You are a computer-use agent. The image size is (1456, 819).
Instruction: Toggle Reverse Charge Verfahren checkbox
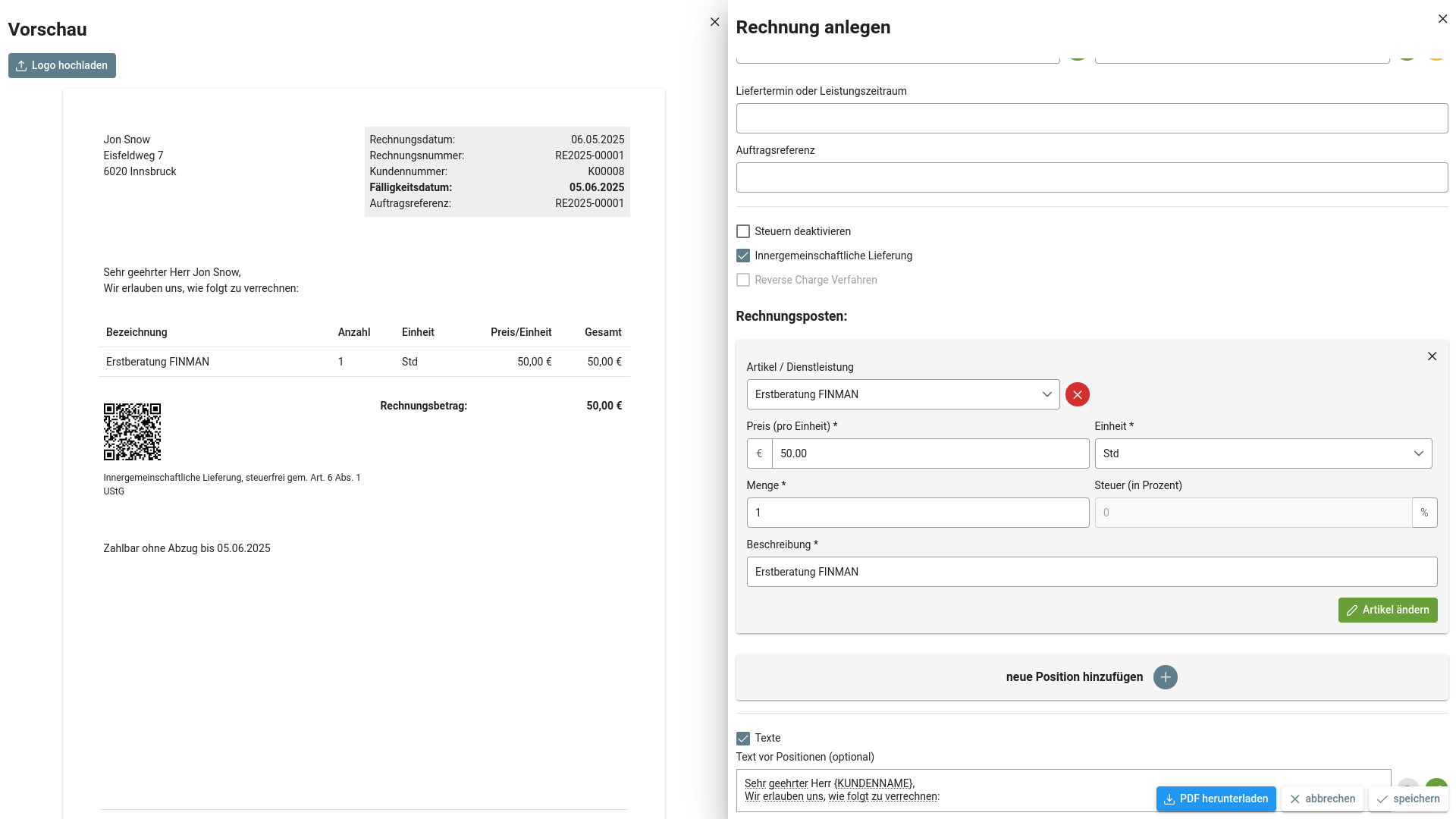pos(743,280)
